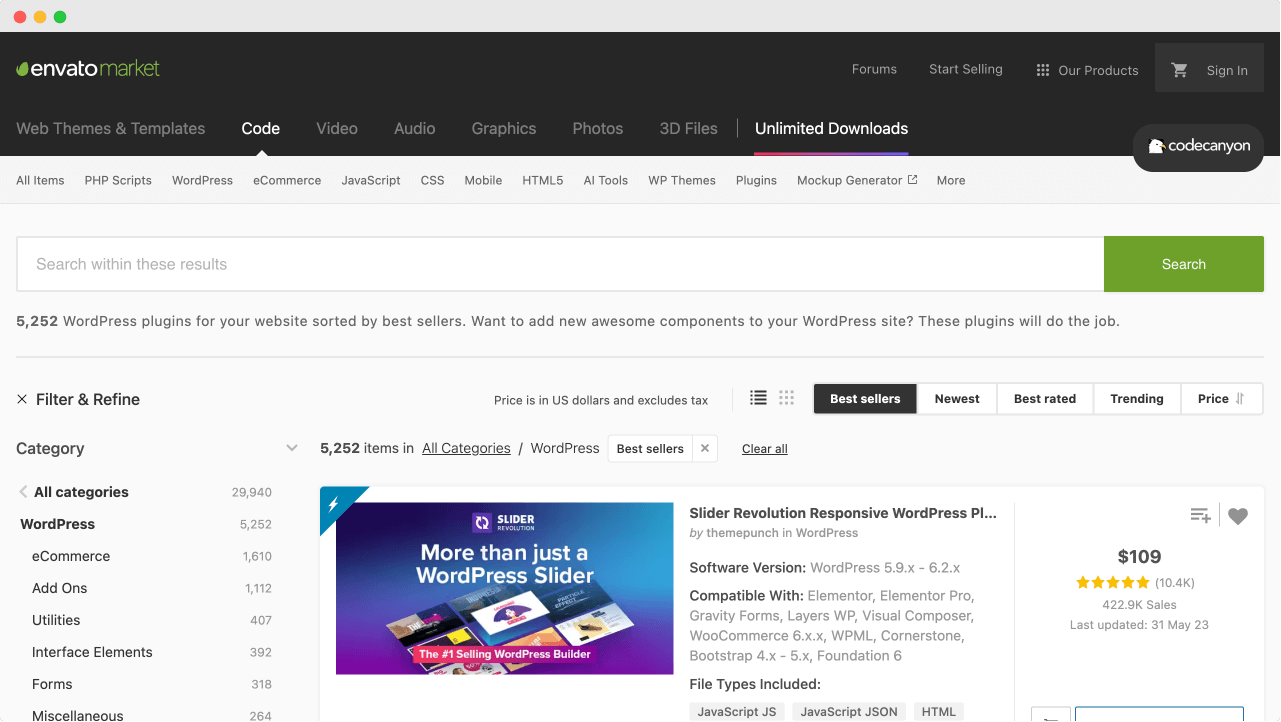Add Slider Revolution to a collection
Viewport: 1281px width, 722px height.
(1200, 516)
